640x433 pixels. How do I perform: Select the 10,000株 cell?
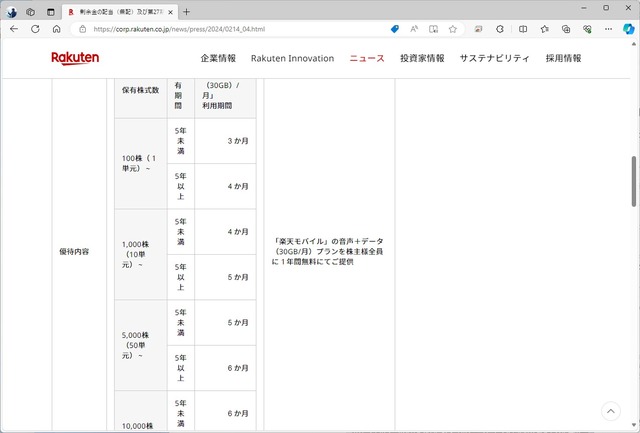(x=141, y=411)
